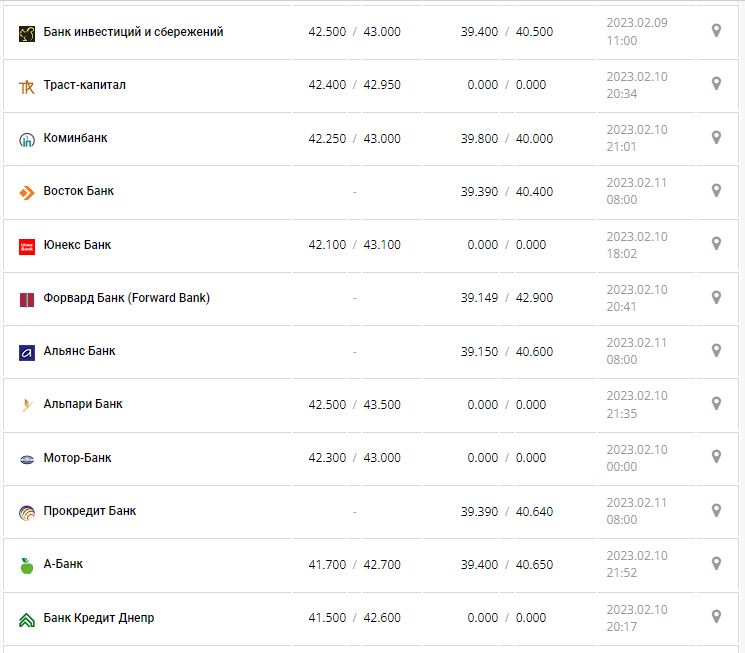This screenshot has width=745, height=653.
Task: Click the Мотор-Банк name link
Action: (x=78, y=458)
